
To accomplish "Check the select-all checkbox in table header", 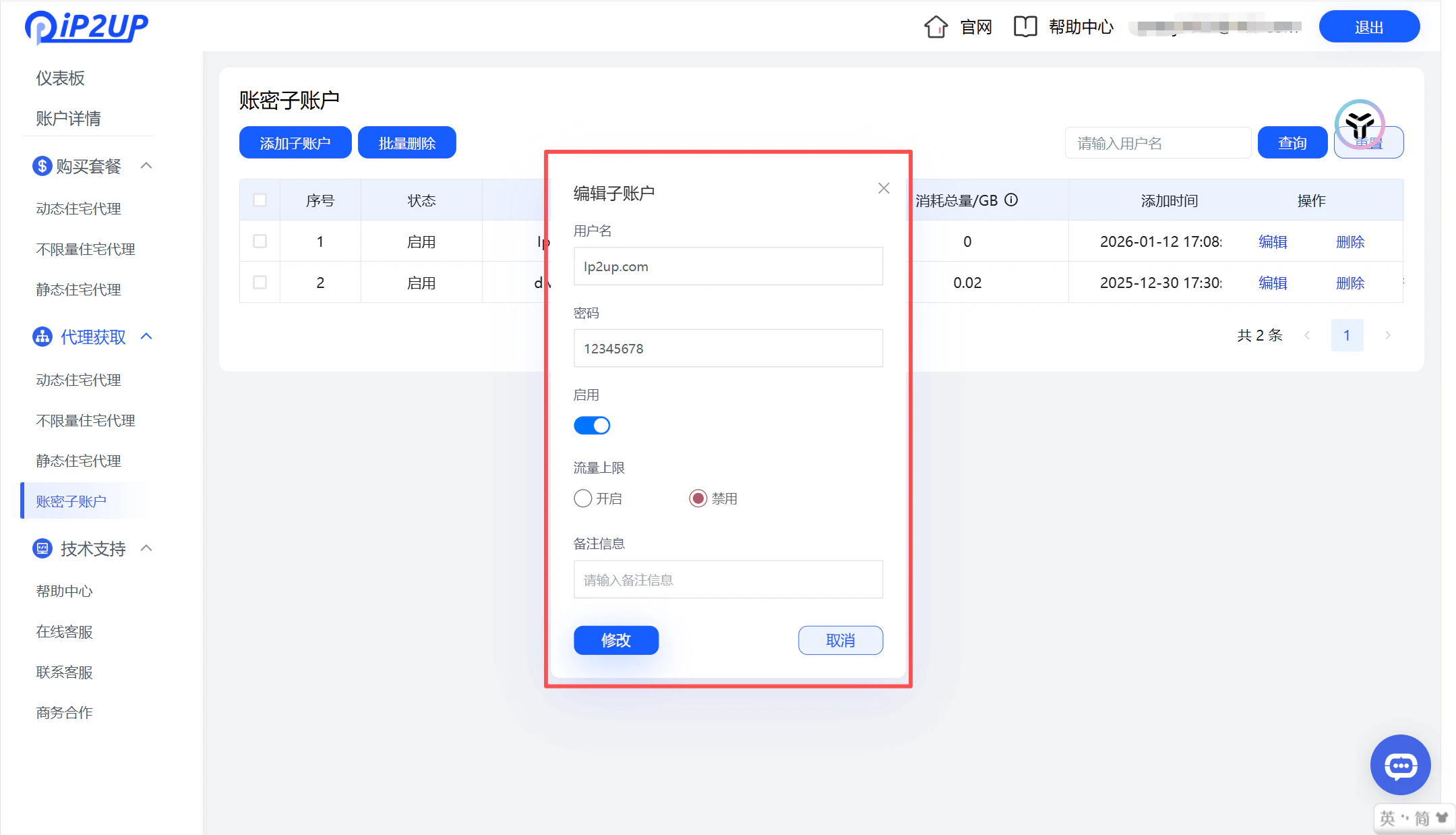I will 260,200.
